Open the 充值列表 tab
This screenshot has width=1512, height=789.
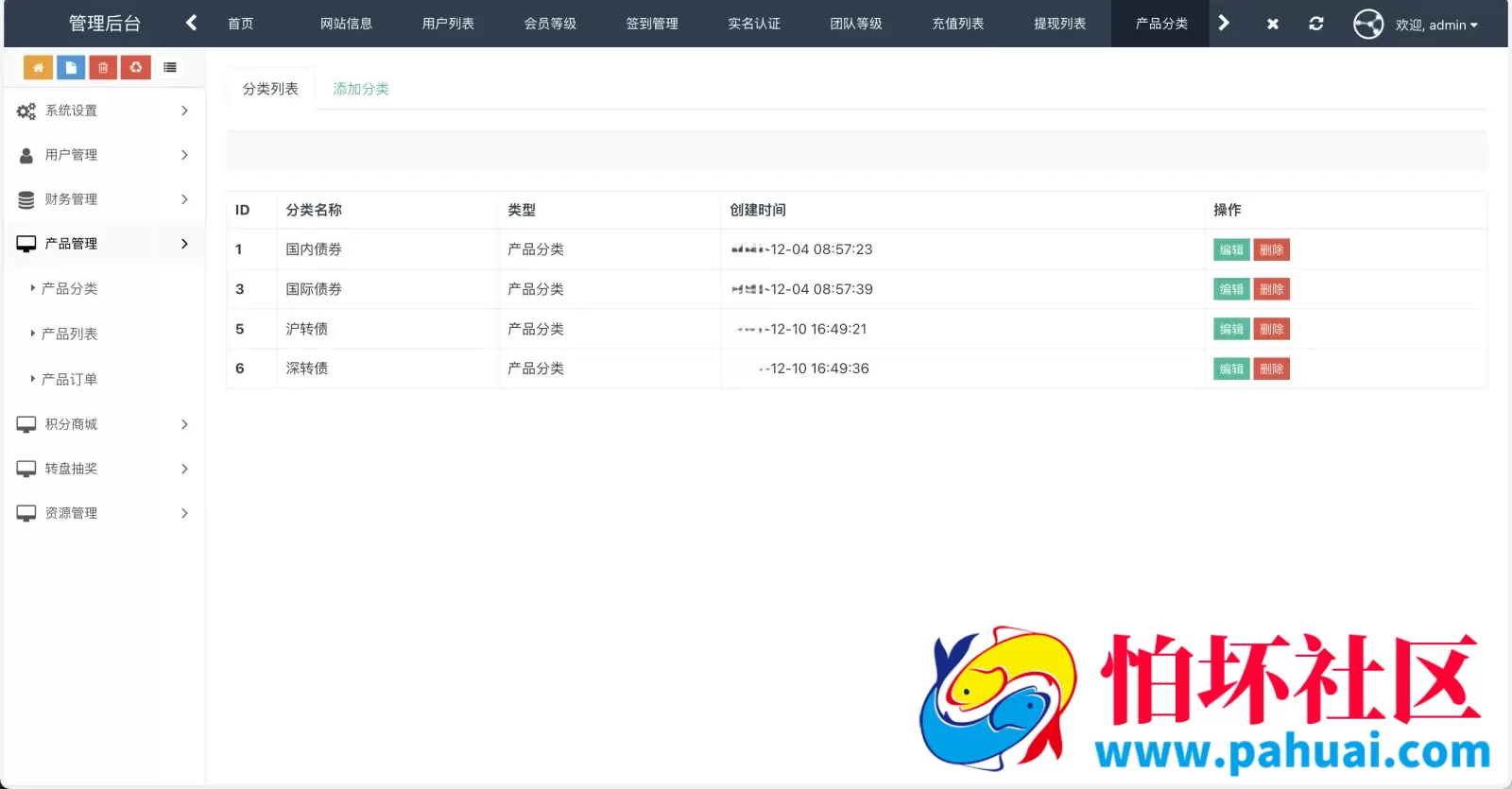pos(958,24)
